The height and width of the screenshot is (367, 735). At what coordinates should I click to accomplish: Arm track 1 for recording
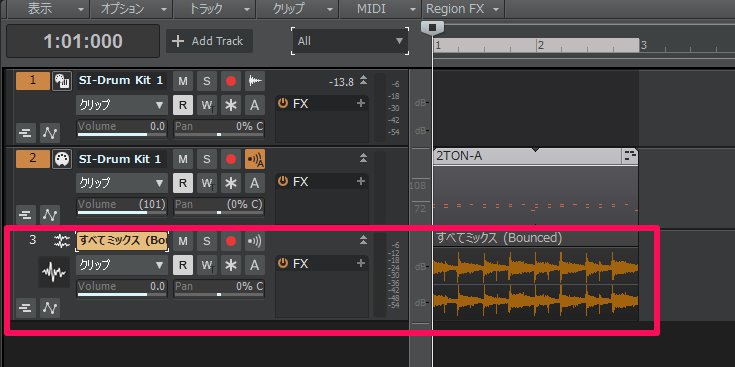(x=231, y=81)
